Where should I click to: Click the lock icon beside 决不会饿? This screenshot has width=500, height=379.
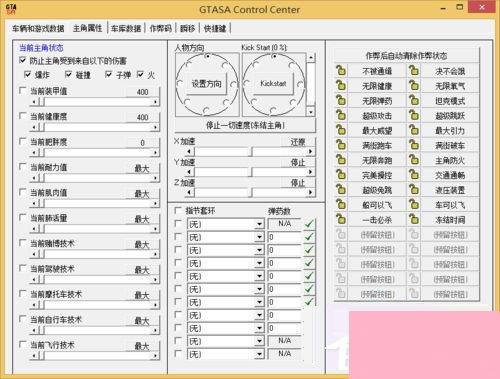click(414, 71)
